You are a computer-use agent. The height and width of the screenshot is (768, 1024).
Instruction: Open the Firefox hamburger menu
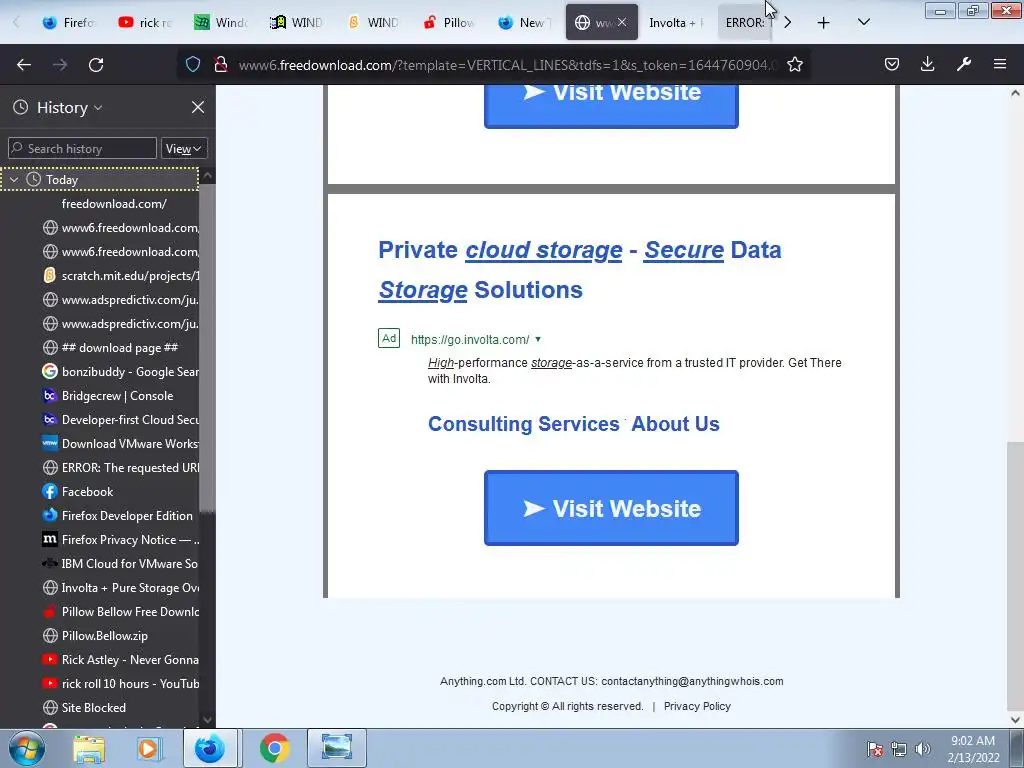click(1000, 64)
